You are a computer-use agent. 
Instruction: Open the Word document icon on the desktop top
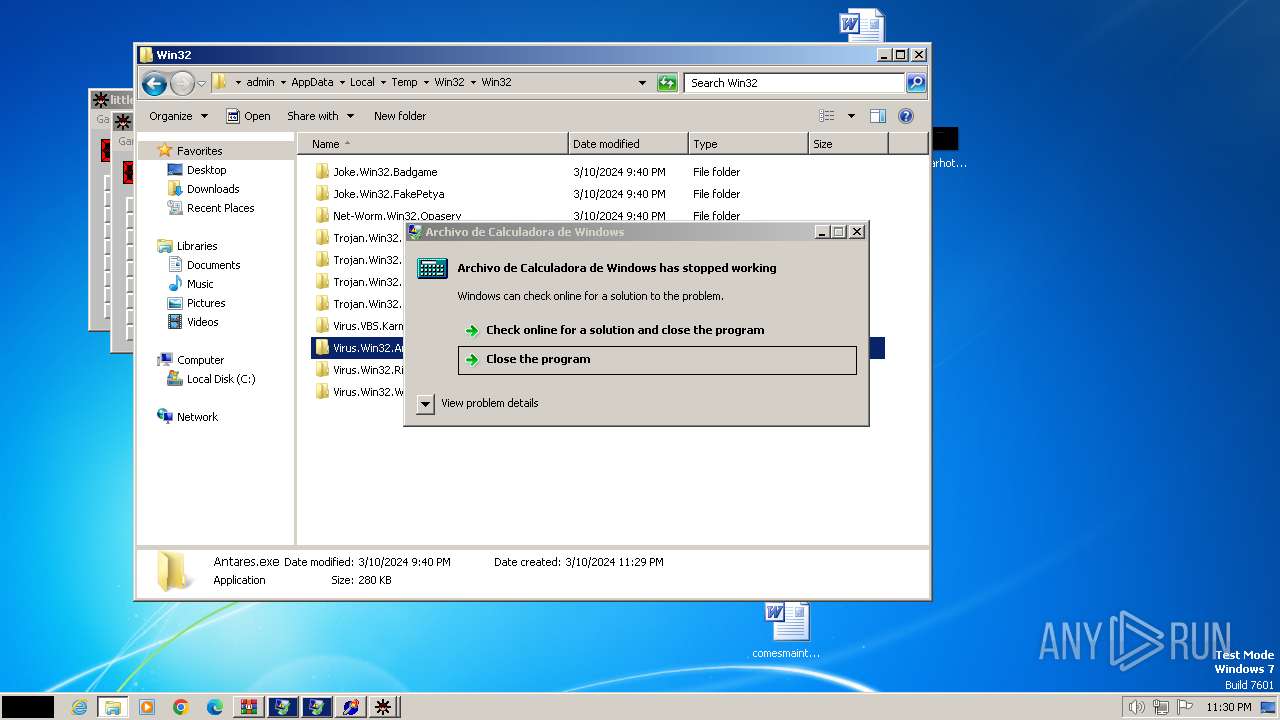861,24
